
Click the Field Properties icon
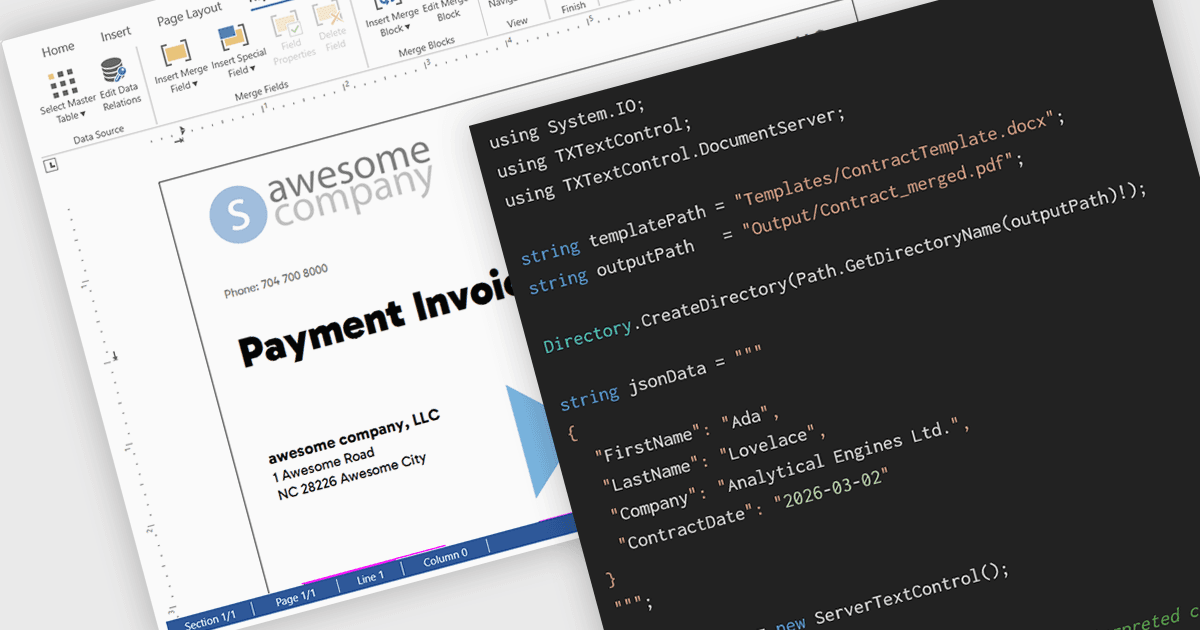(x=285, y=25)
